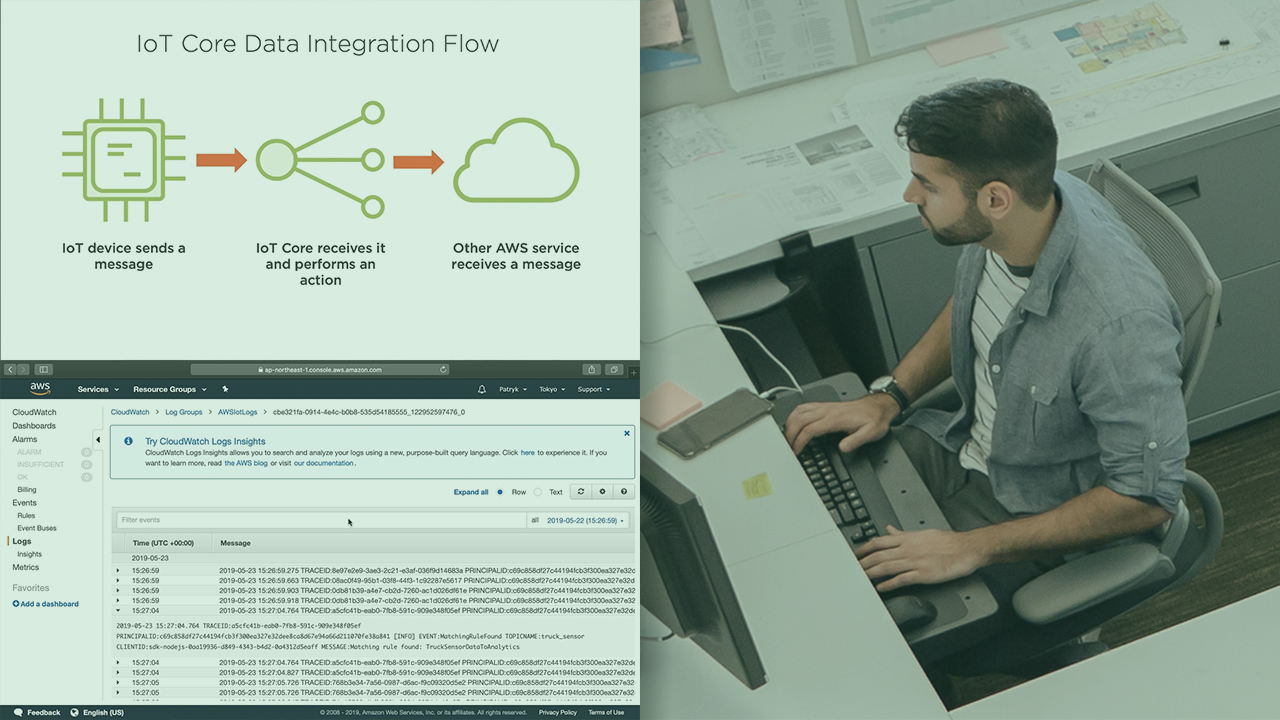
Task: Click the Expand all link
Action: pyautogui.click(x=471, y=492)
